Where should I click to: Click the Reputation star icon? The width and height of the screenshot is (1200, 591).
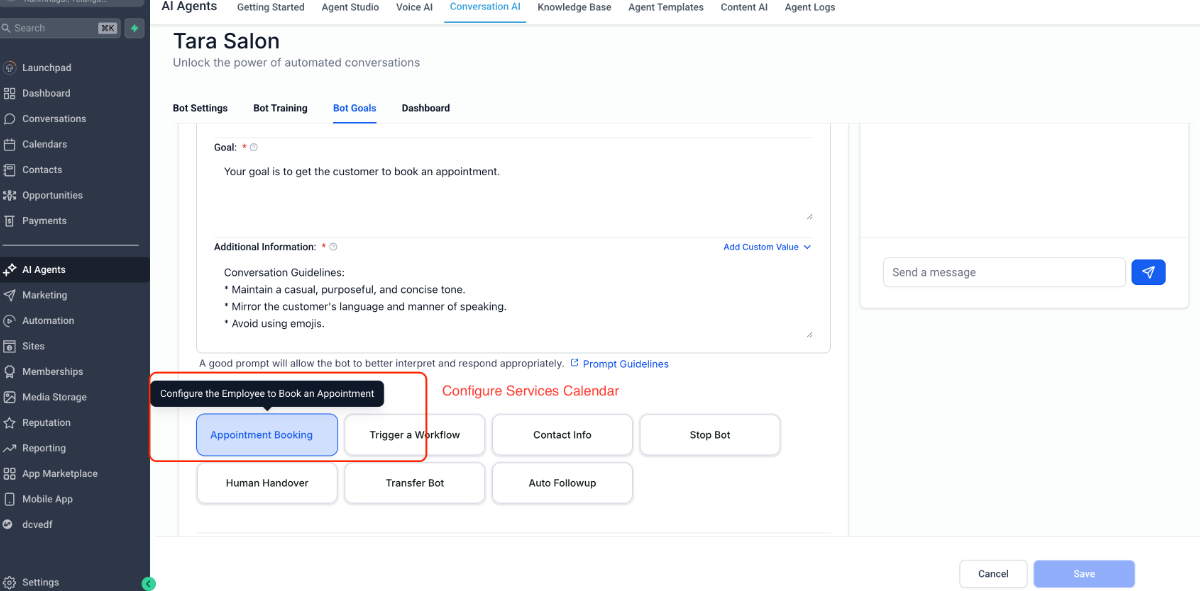9,423
